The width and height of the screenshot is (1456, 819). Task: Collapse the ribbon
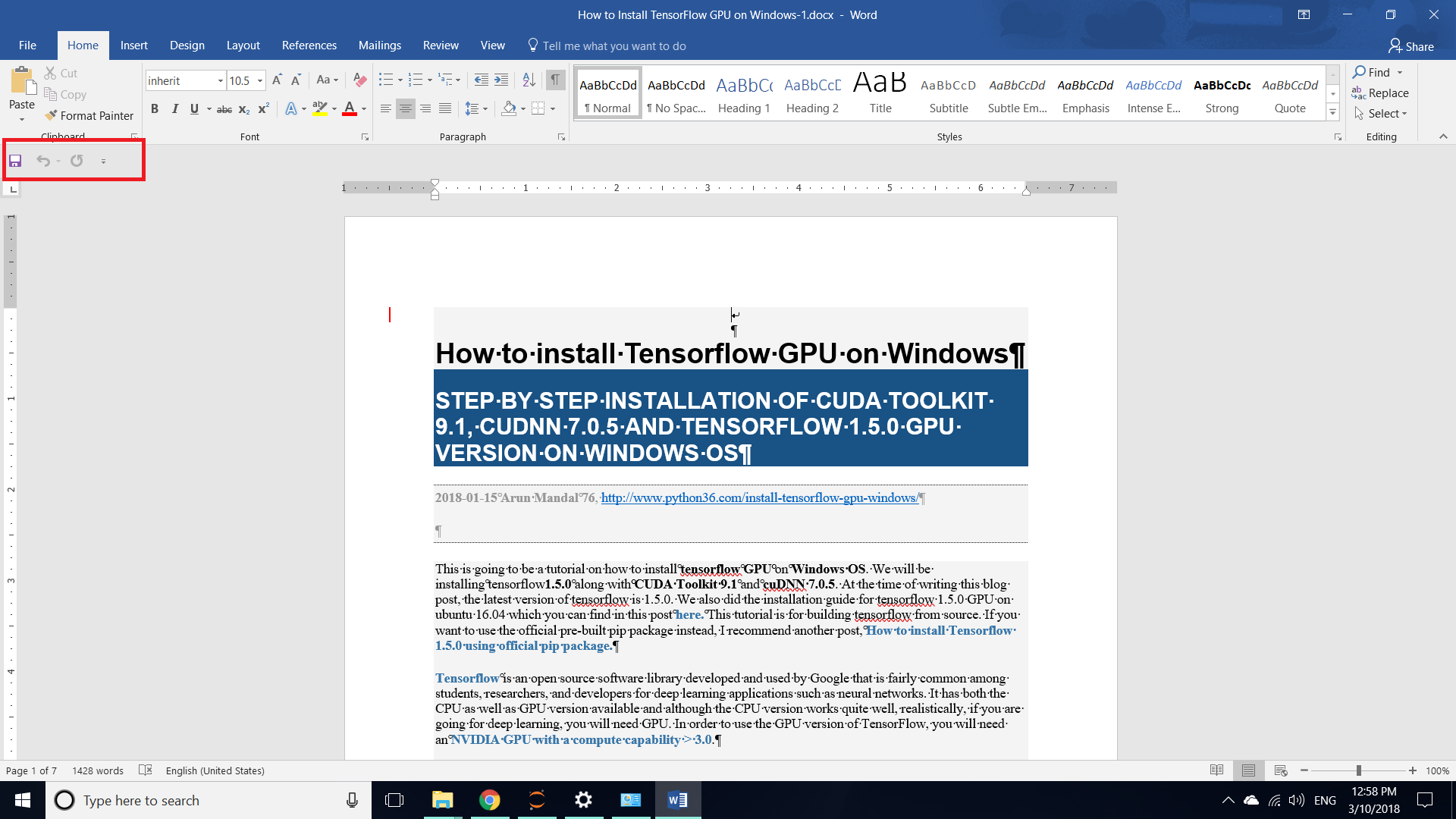1443,136
